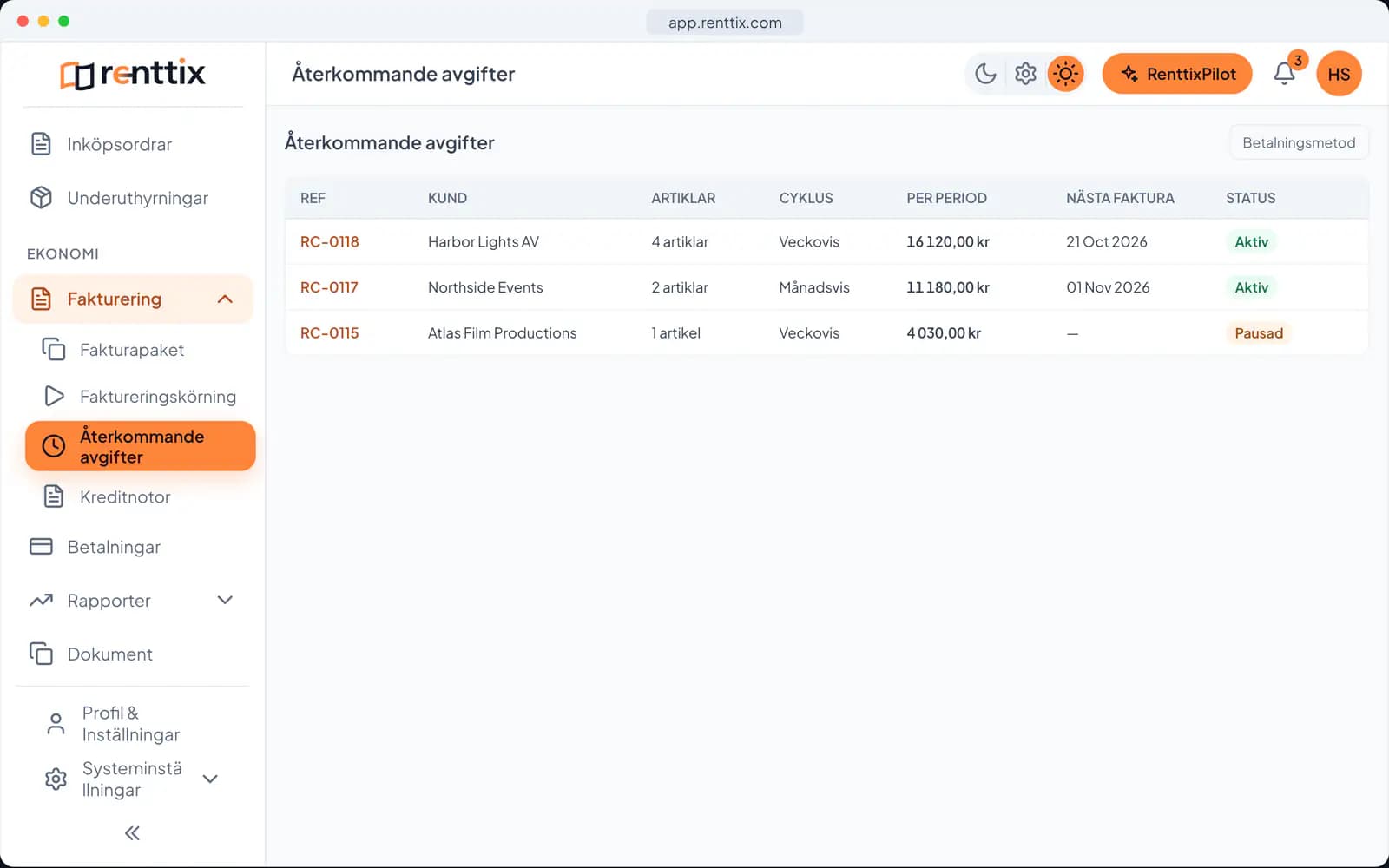Click the Dokument copy icon

[41, 654]
